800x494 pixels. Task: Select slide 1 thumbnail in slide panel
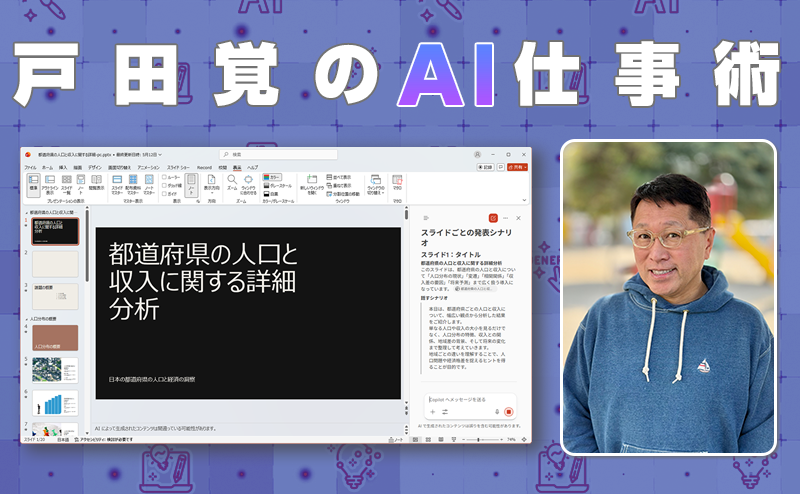tap(55, 232)
